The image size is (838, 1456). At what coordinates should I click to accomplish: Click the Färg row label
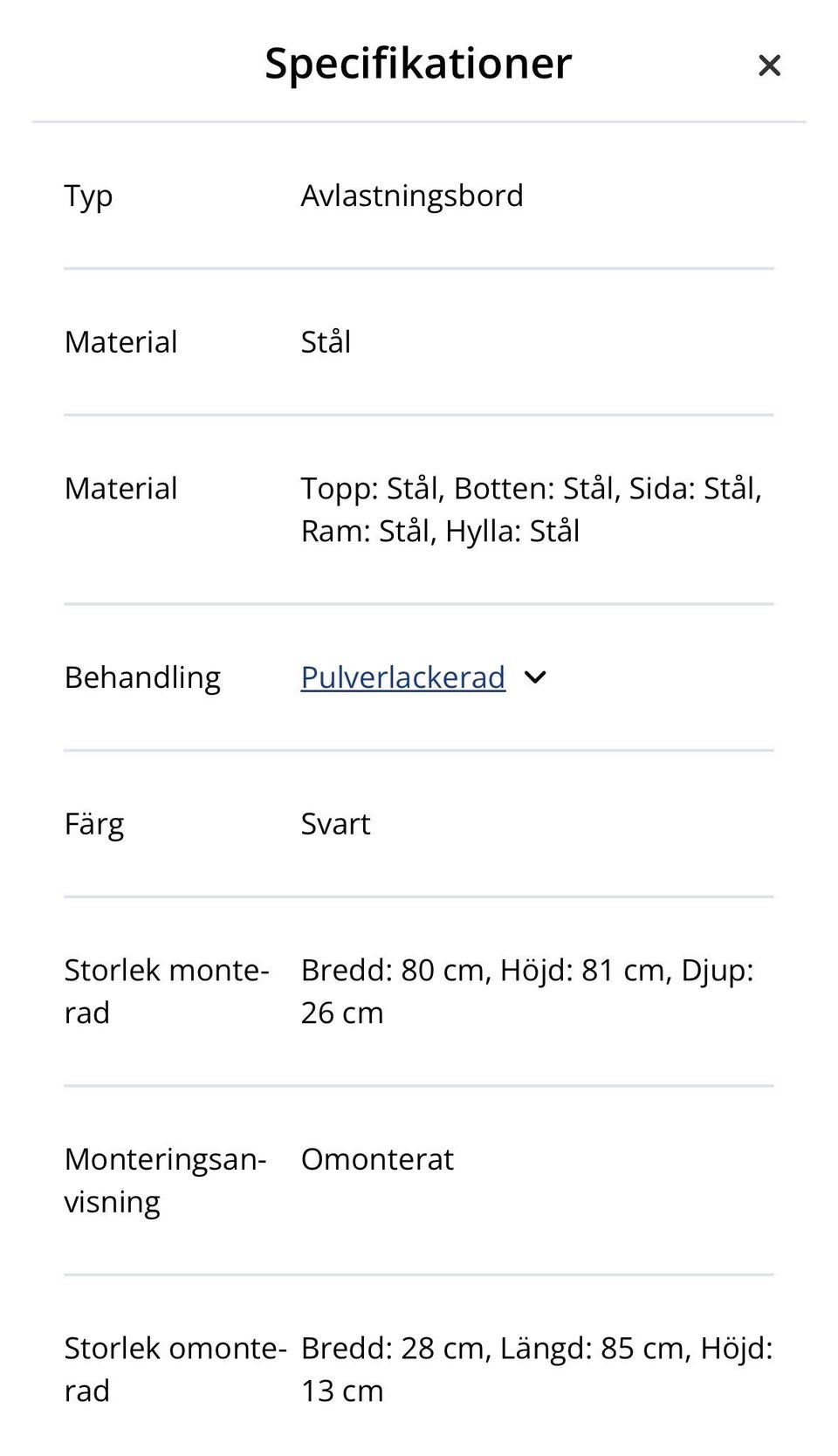point(94,825)
